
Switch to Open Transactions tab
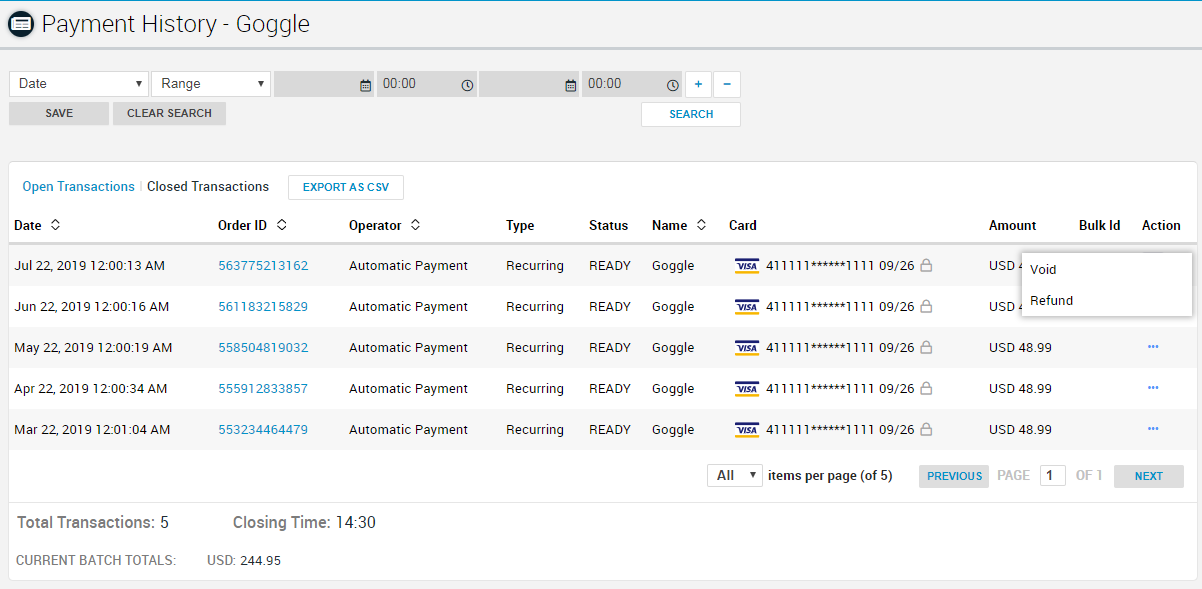pyautogui.click(x=78, y=187)
